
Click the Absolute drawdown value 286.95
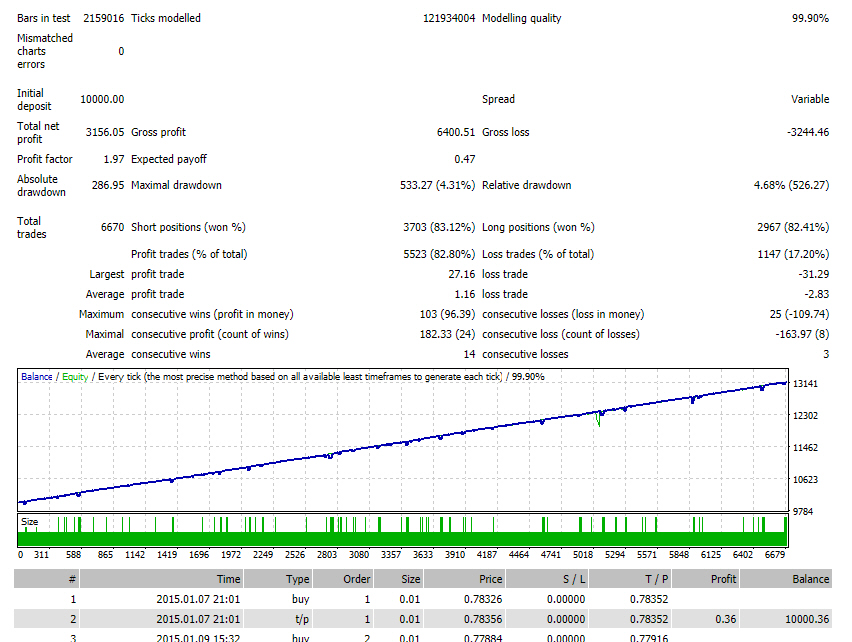coord(108,185)
